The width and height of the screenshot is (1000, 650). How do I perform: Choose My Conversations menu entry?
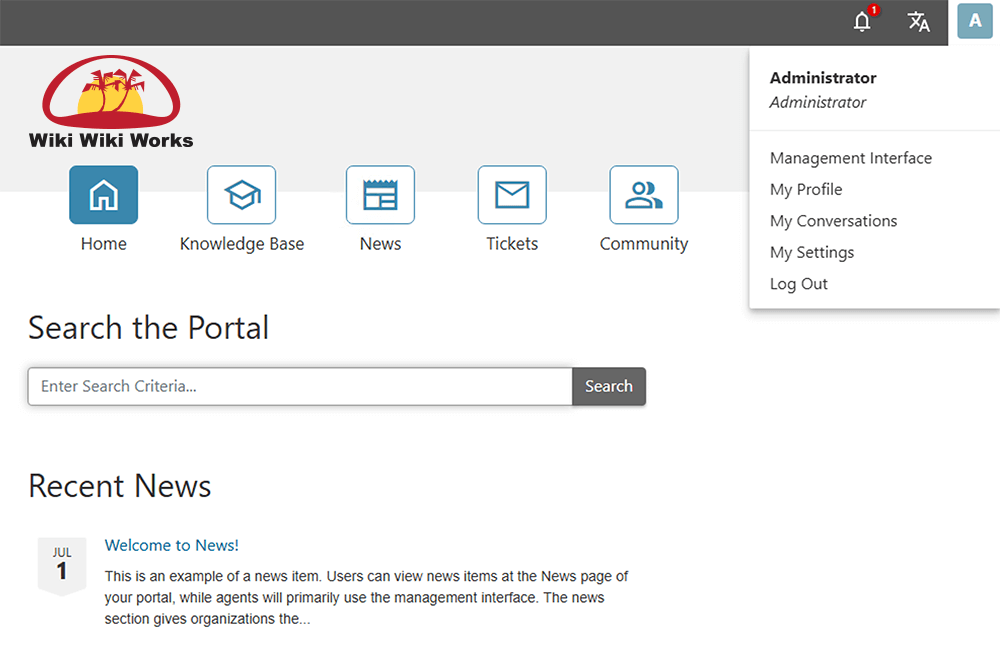tap(833, 221)
